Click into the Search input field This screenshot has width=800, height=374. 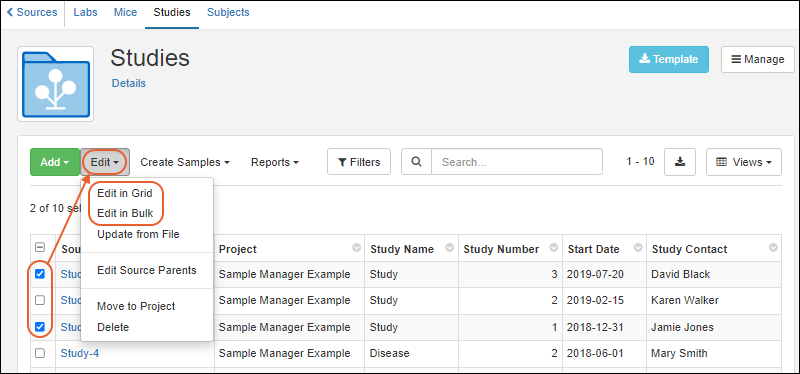point(517,162)
